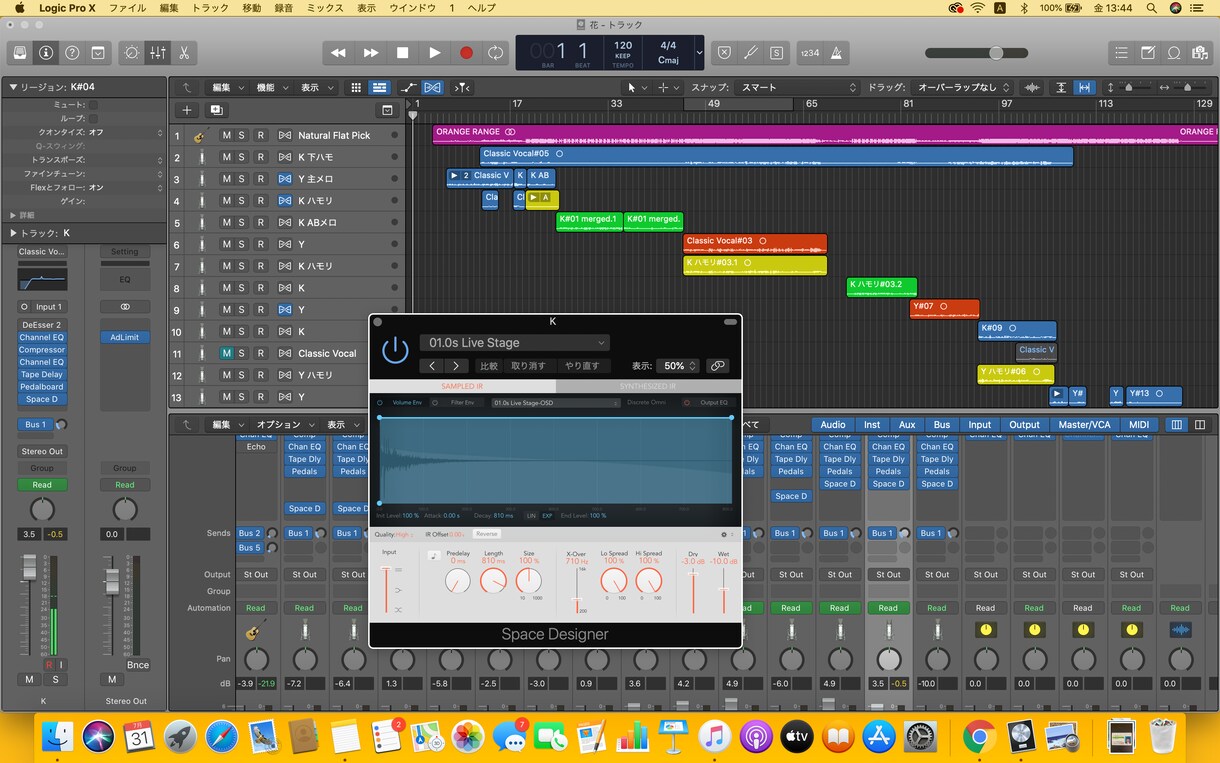
Task: Open Google Chrome from the Dock
Action: 979,737
